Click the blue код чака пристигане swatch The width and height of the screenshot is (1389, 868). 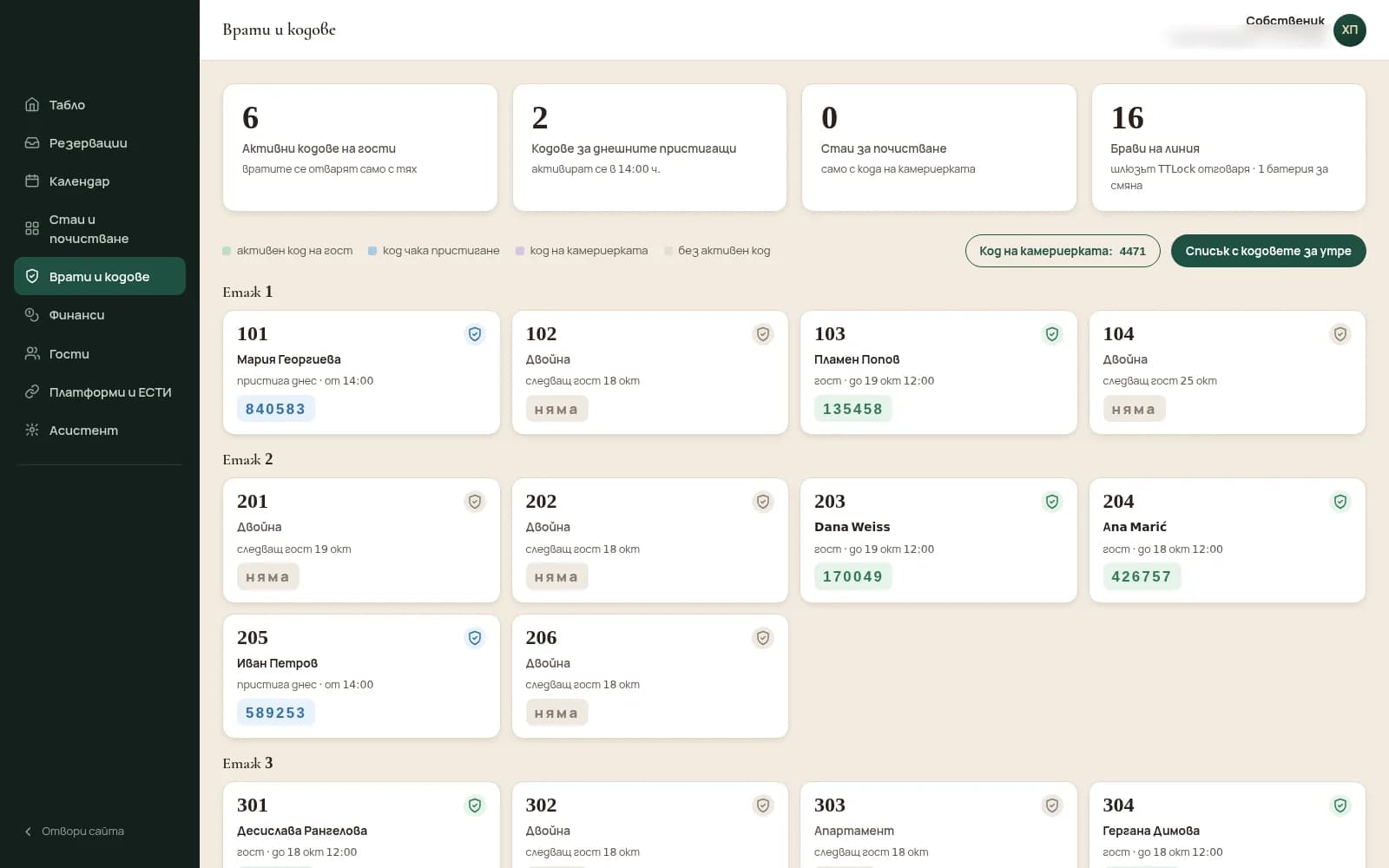372,251
